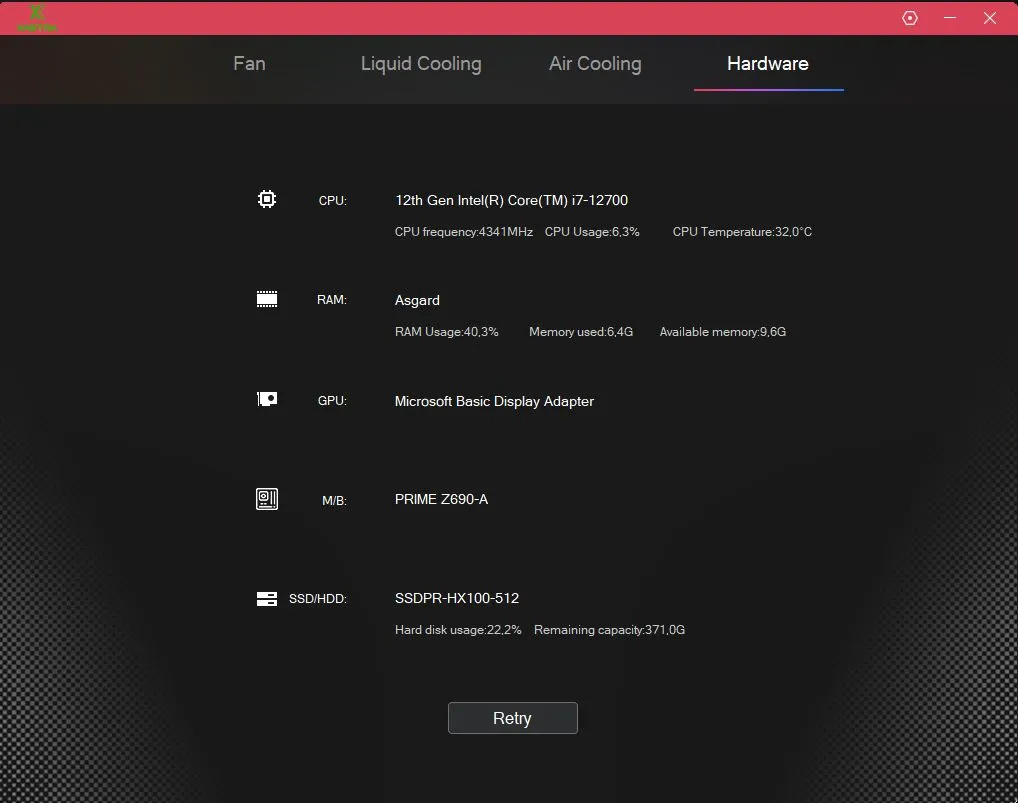Click the 'CPU:' label
The width and height of the screenshot is (1018, 803).
click(332, 201)
